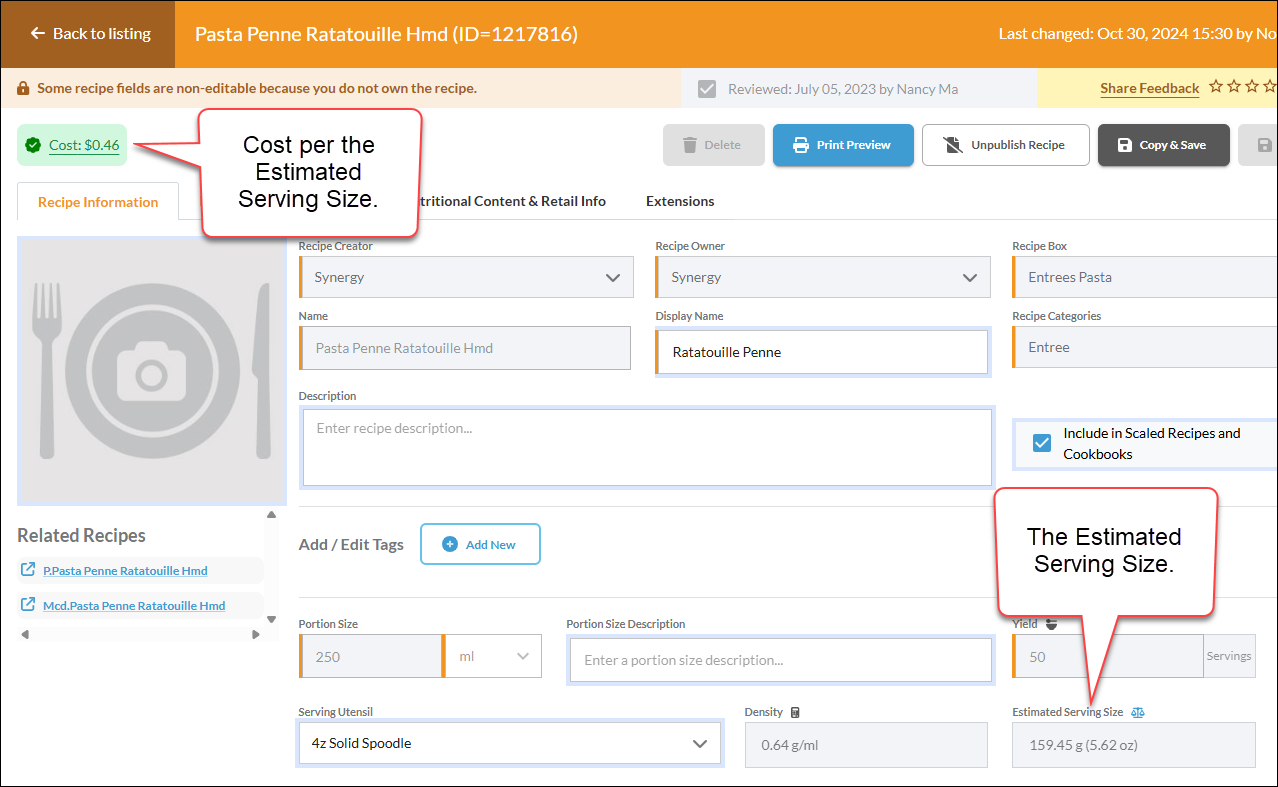Click the Density calculator icon
Viewport: 1278px width, 787px height.
pyautogui.click(x=795, y=712)
